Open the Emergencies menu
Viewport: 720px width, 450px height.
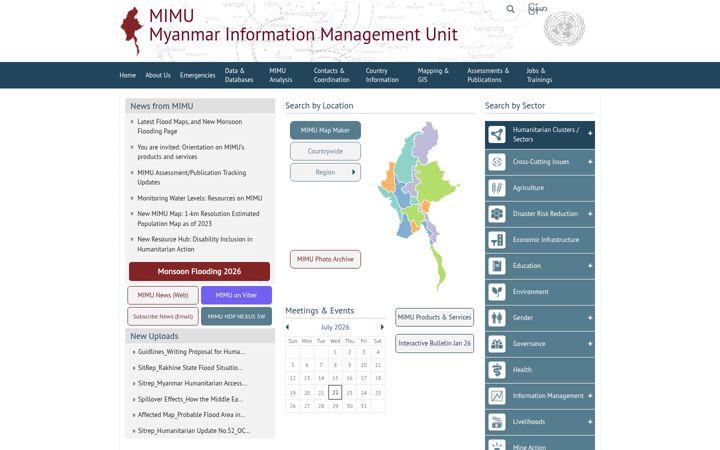coord(197,75)
